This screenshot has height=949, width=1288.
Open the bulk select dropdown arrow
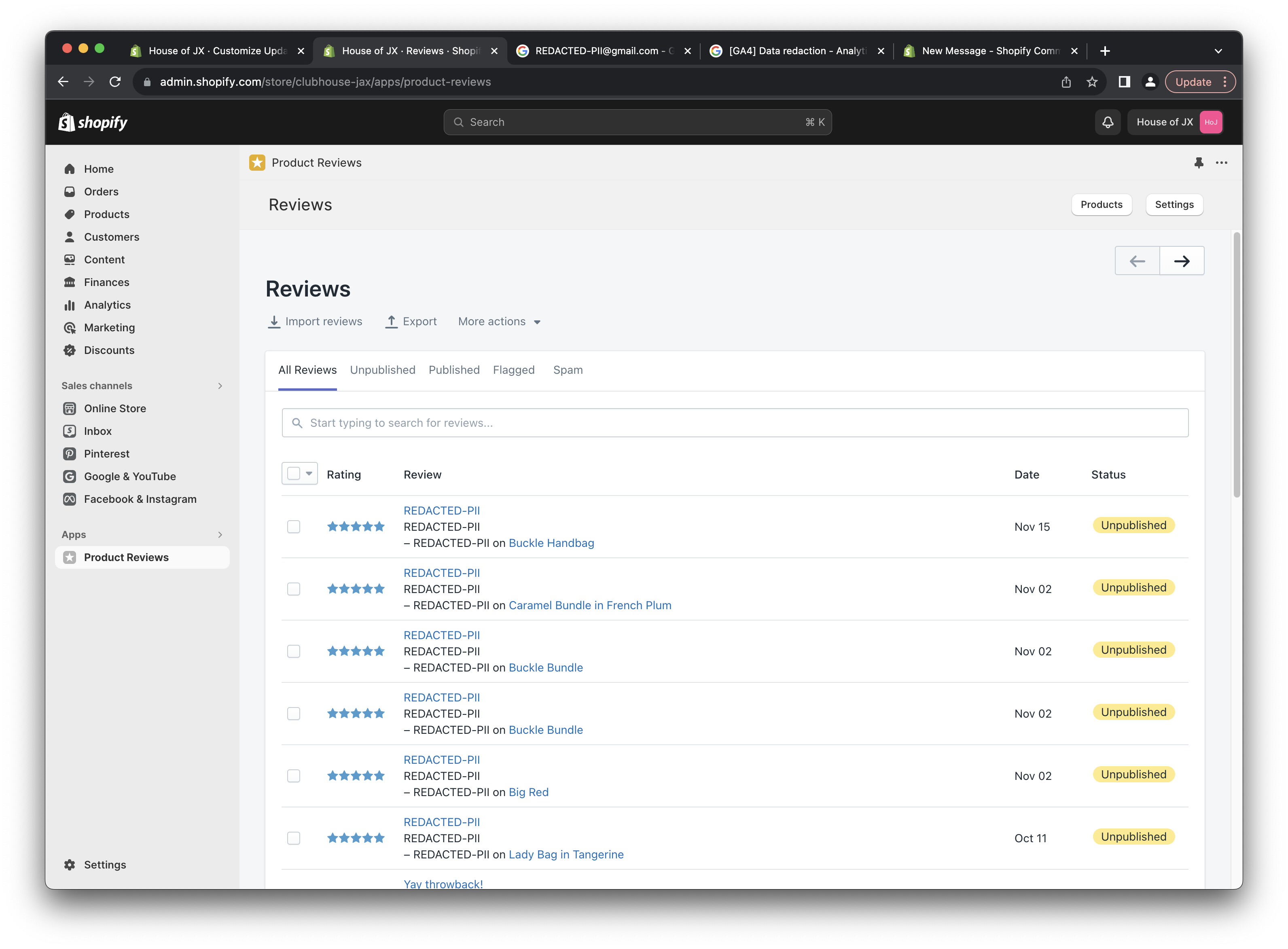click(309, 474)
